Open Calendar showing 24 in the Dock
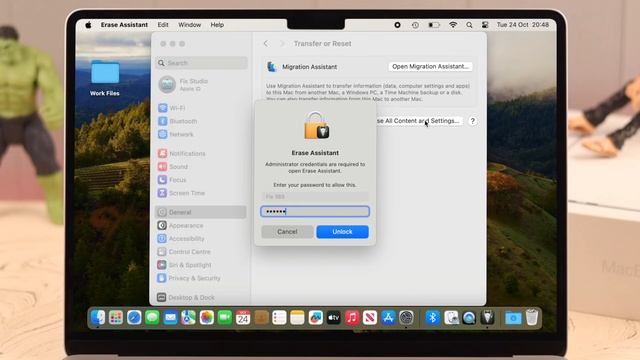The width and height of the screenshot is (640, 360). tap(243, 318)
